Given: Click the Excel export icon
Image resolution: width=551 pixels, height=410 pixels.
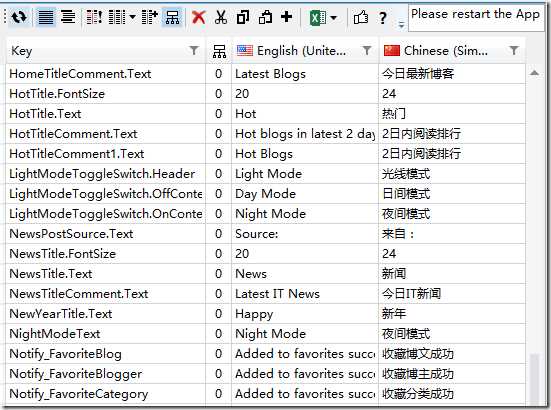Looking at the screenshot, I should 318,18.
